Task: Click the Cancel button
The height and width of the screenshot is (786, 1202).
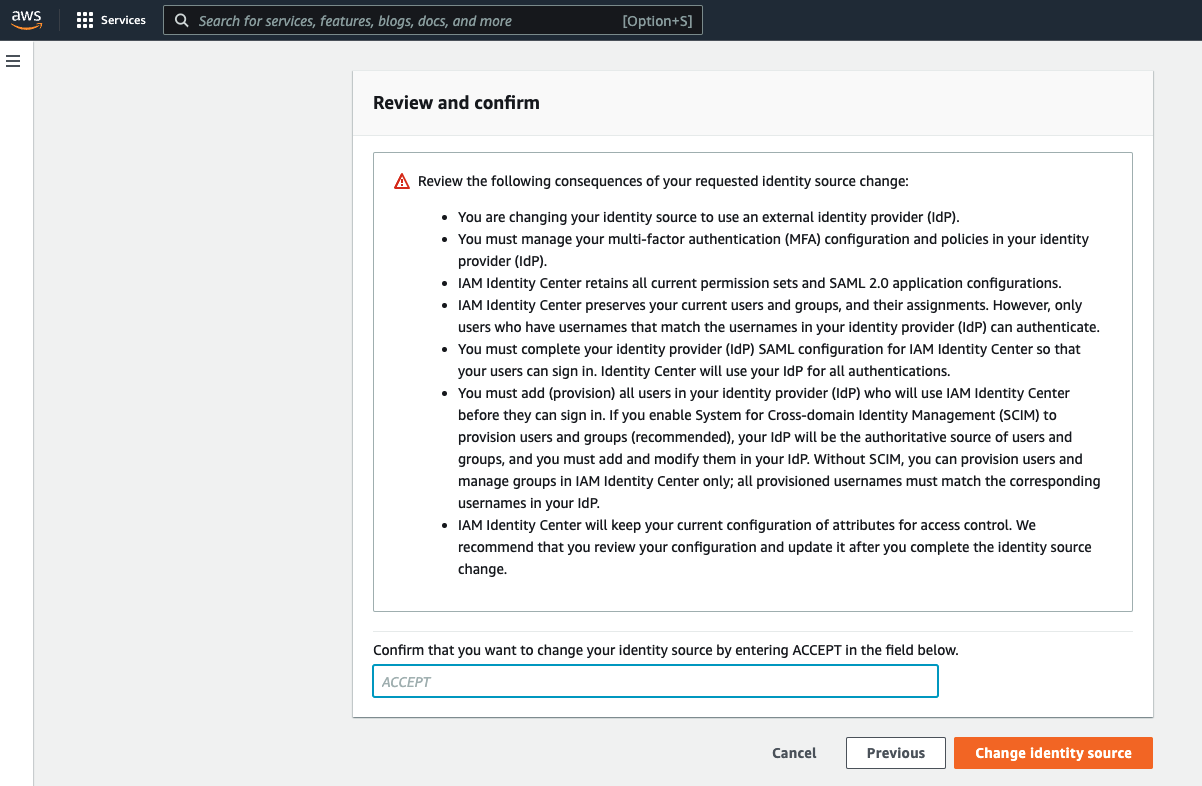Action: (x=794, y=753)
